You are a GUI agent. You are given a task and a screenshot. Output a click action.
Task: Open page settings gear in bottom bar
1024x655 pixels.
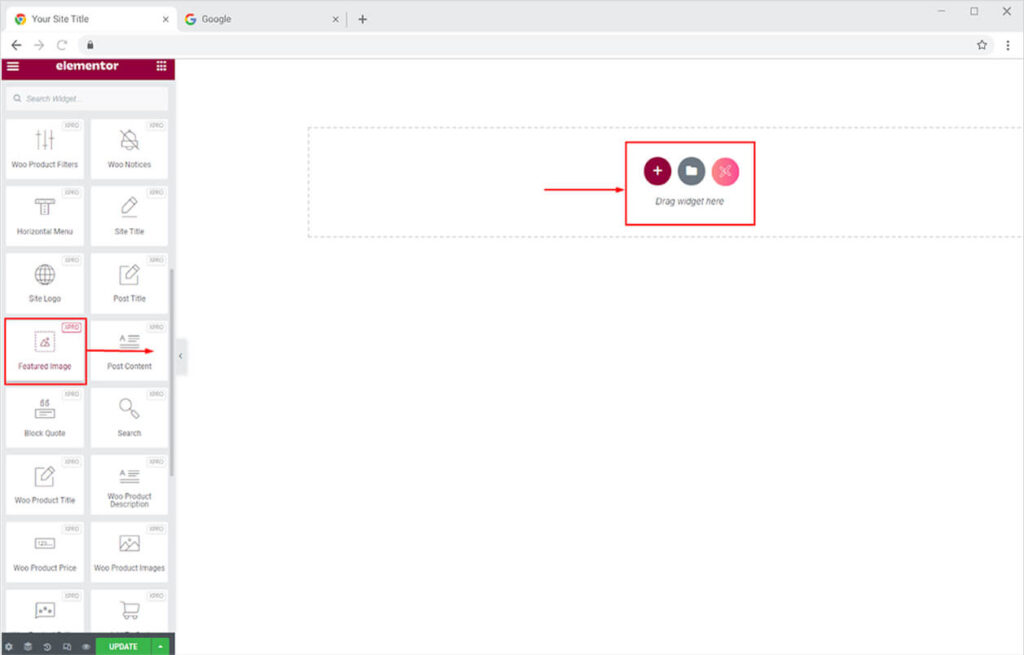click(x=9, y=646)
